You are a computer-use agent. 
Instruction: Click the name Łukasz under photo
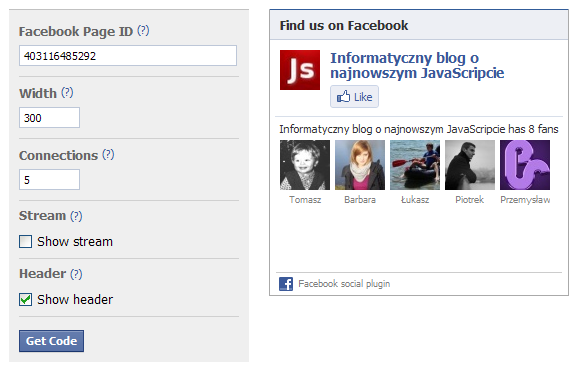(x=415, y=200)
